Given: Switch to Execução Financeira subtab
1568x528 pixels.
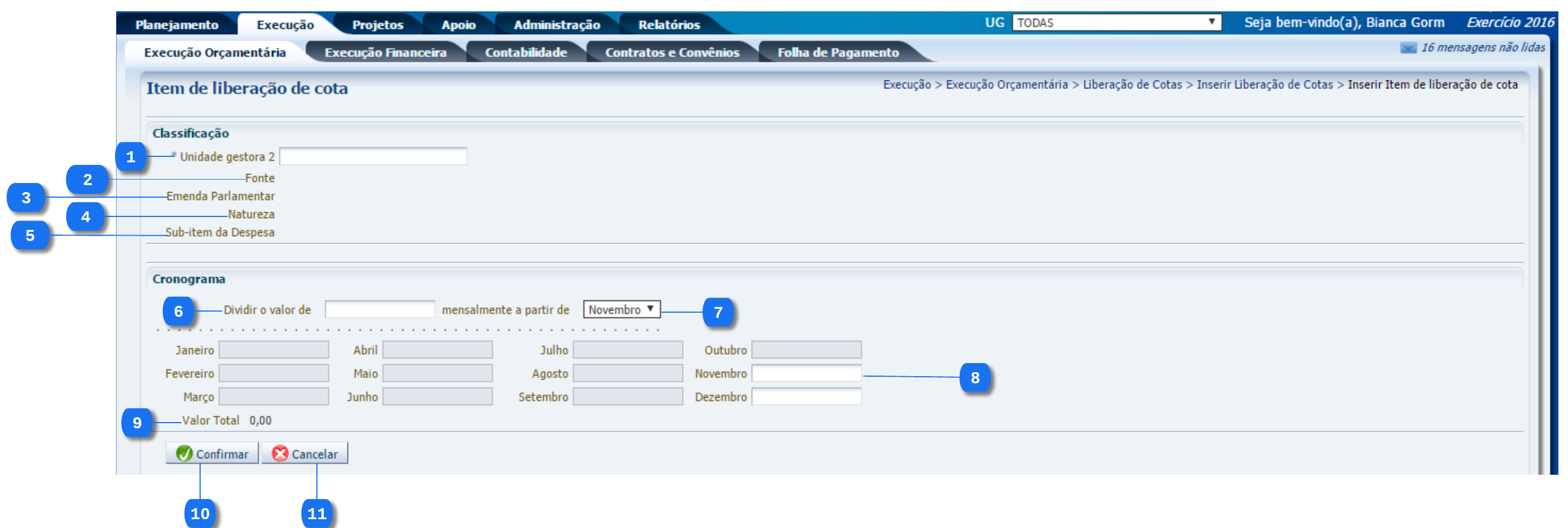Looking at the screenshot, I should click(385, 52).
